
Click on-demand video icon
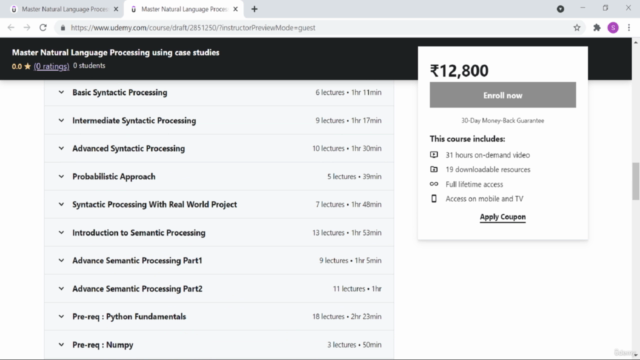pyautogui.click(x=433, y=155)
